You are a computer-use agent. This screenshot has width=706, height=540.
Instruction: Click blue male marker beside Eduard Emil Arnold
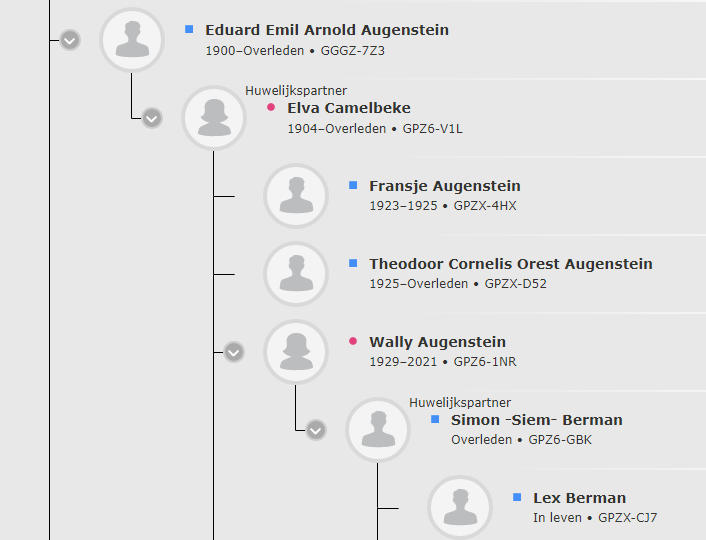189,29
